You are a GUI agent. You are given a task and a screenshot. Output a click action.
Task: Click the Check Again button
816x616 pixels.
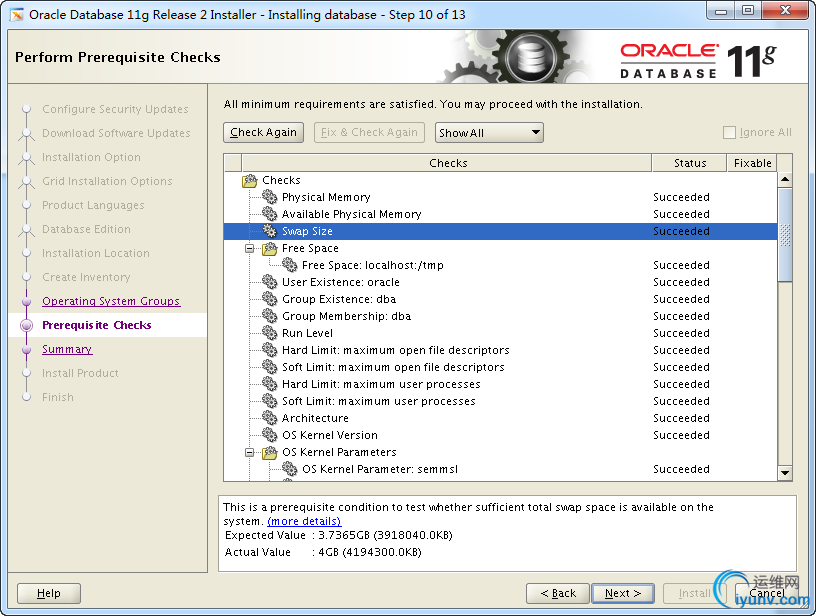pyautogui.click(x=263, y=132)
